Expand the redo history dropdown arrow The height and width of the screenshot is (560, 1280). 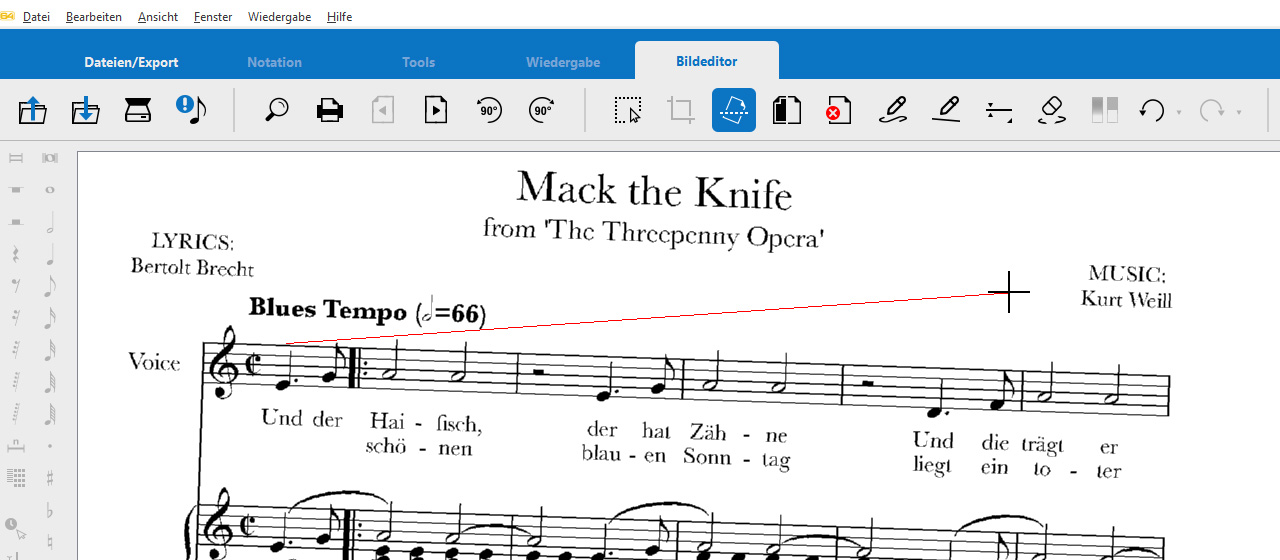1239,112
